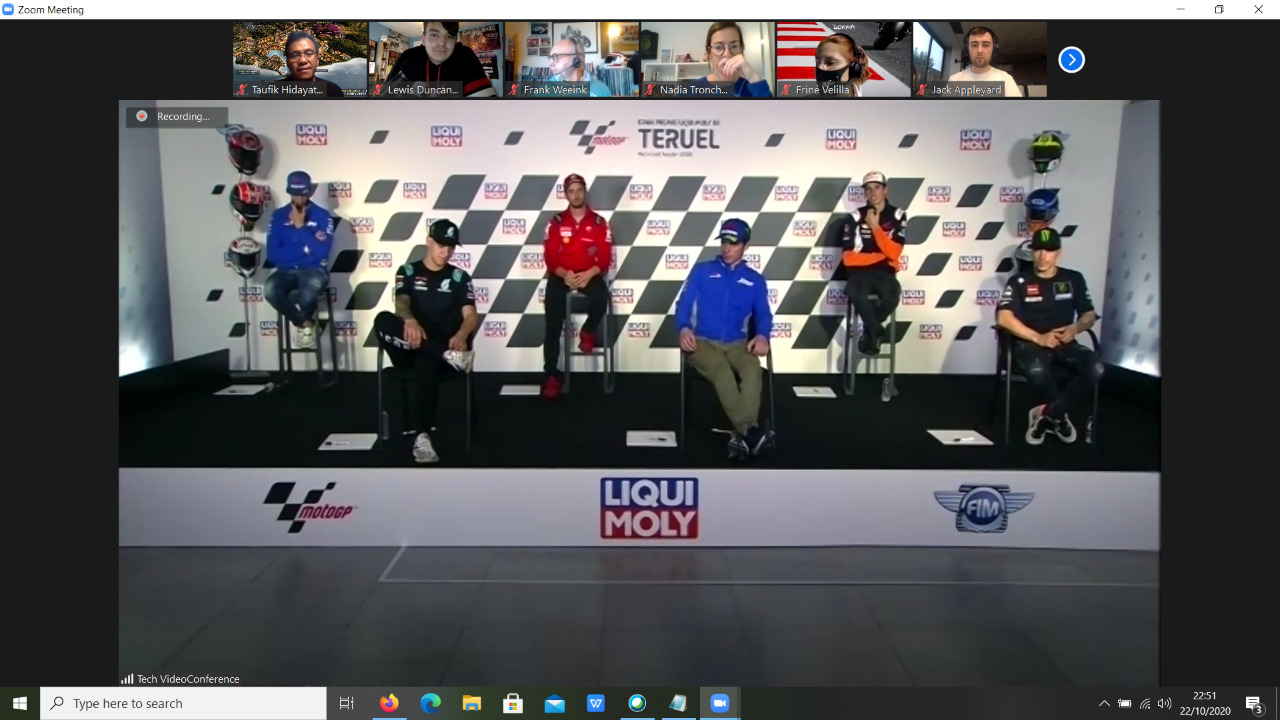This screenshot has width=1280, height=720.
Task: Open the green circular app on the taskbar
Action: point(637,703)
